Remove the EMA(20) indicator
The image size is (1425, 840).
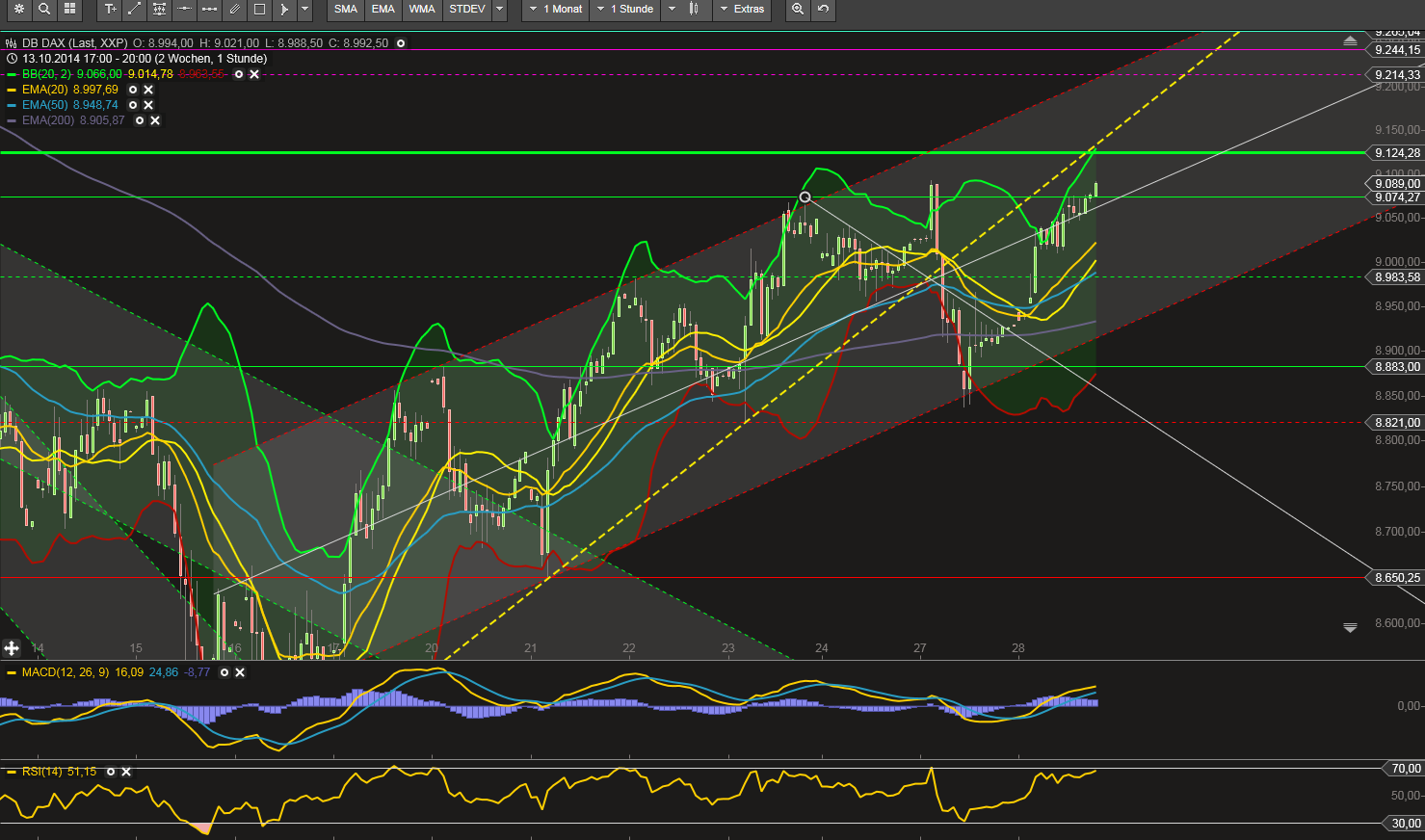(x=148, y=90)
